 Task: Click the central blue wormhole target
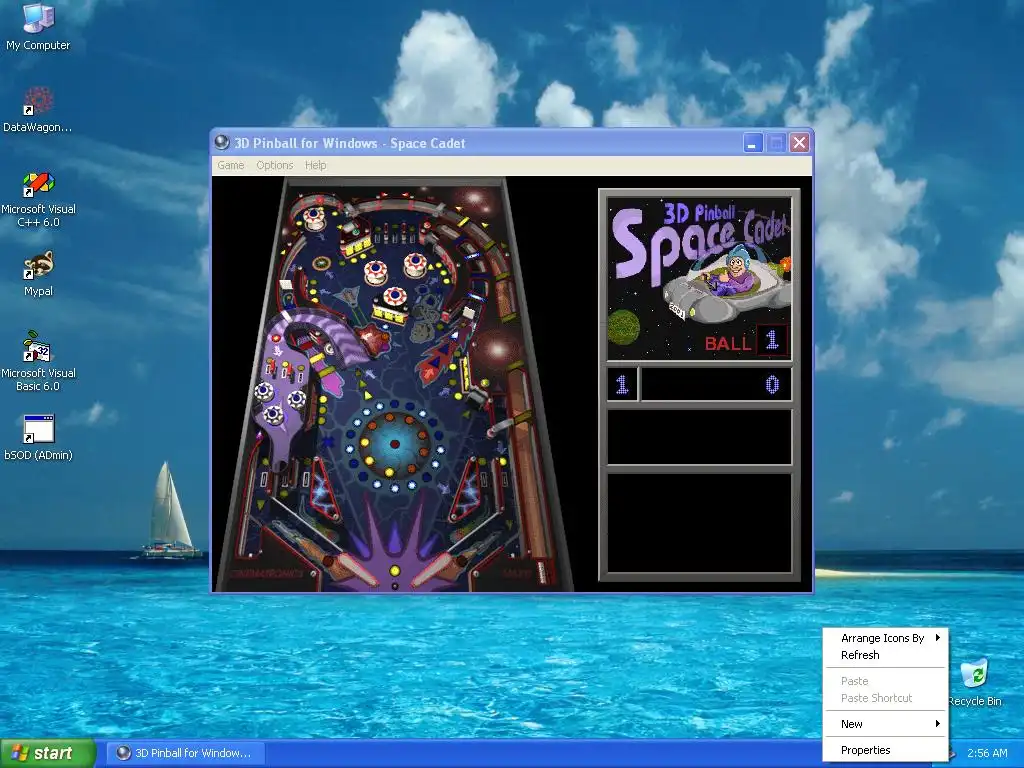(x=394, y=444)
